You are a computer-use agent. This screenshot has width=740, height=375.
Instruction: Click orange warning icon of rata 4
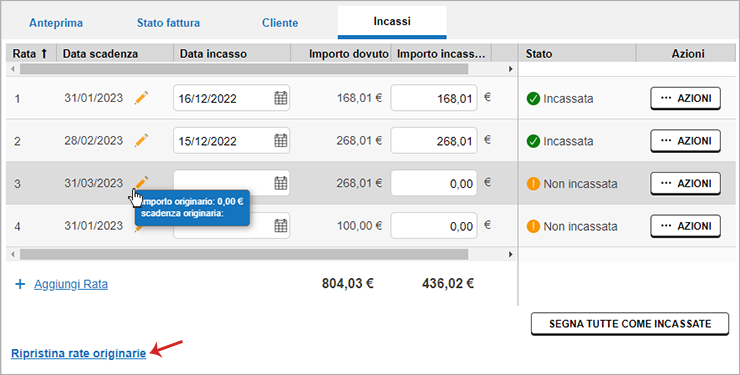click(533, 226)
